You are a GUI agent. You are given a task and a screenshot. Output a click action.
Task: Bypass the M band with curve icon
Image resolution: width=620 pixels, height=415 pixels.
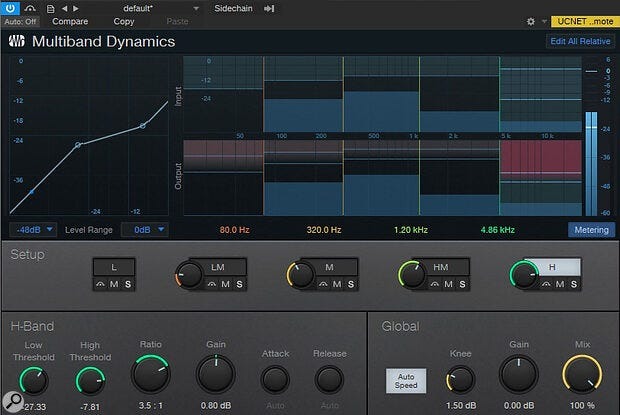pos(321,285)
